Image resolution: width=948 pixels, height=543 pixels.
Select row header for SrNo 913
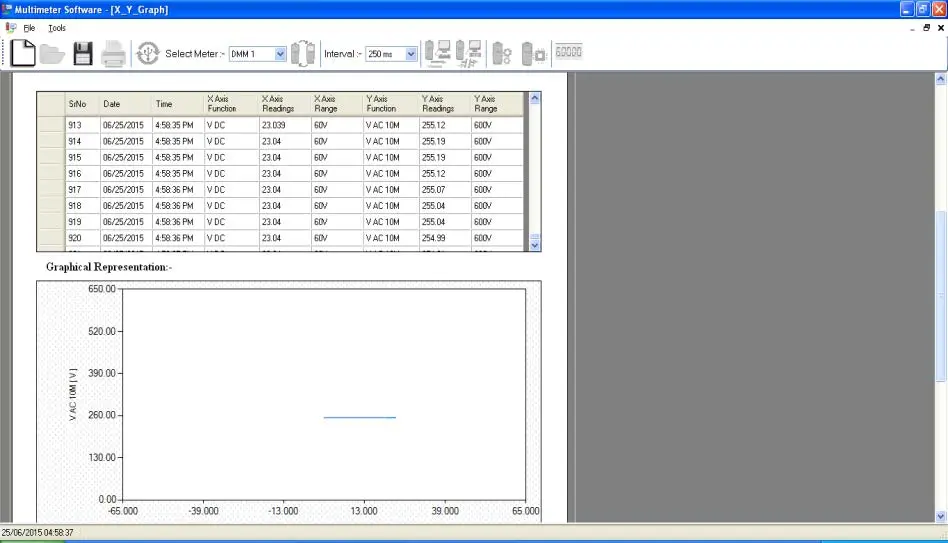point(50,125)
